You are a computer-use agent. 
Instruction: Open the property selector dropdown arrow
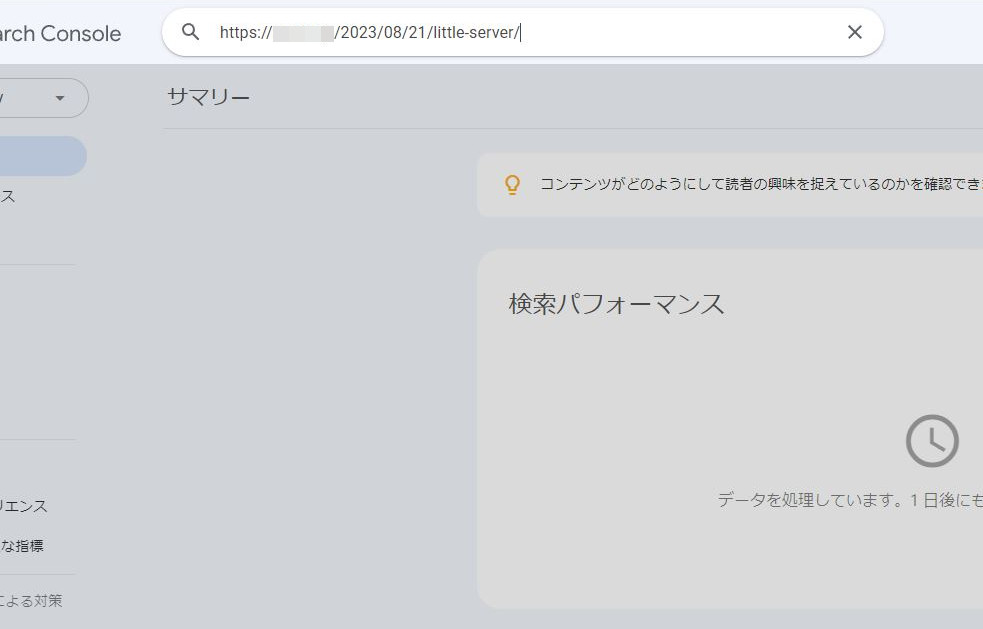tap(59, 98)
